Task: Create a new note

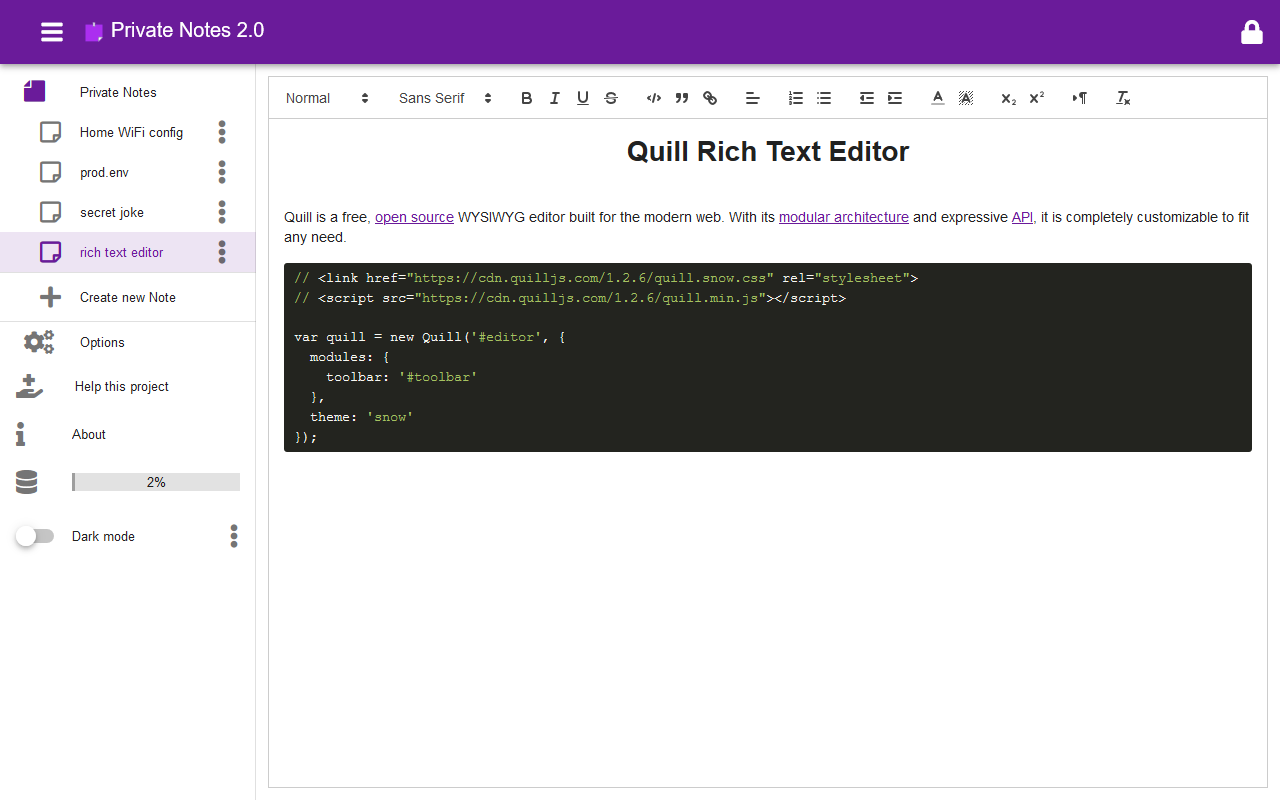Action: (x=128, y=297)
